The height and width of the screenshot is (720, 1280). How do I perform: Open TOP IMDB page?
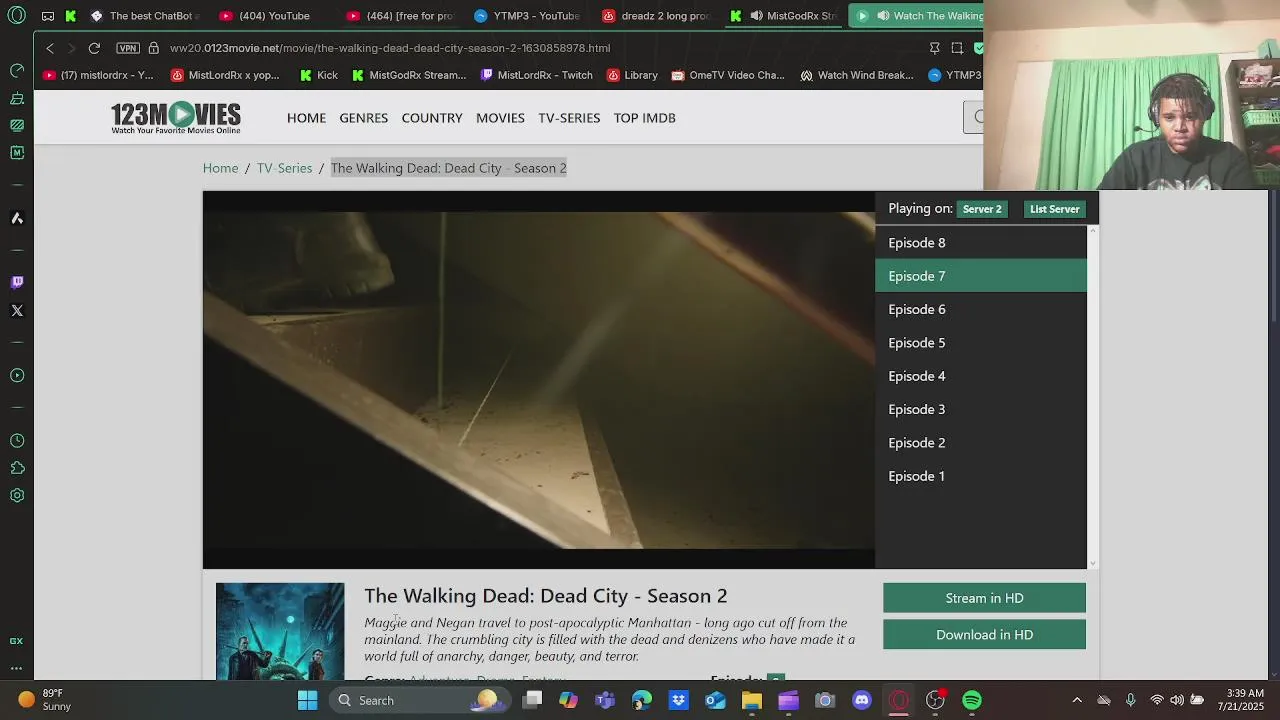[645, 118]
